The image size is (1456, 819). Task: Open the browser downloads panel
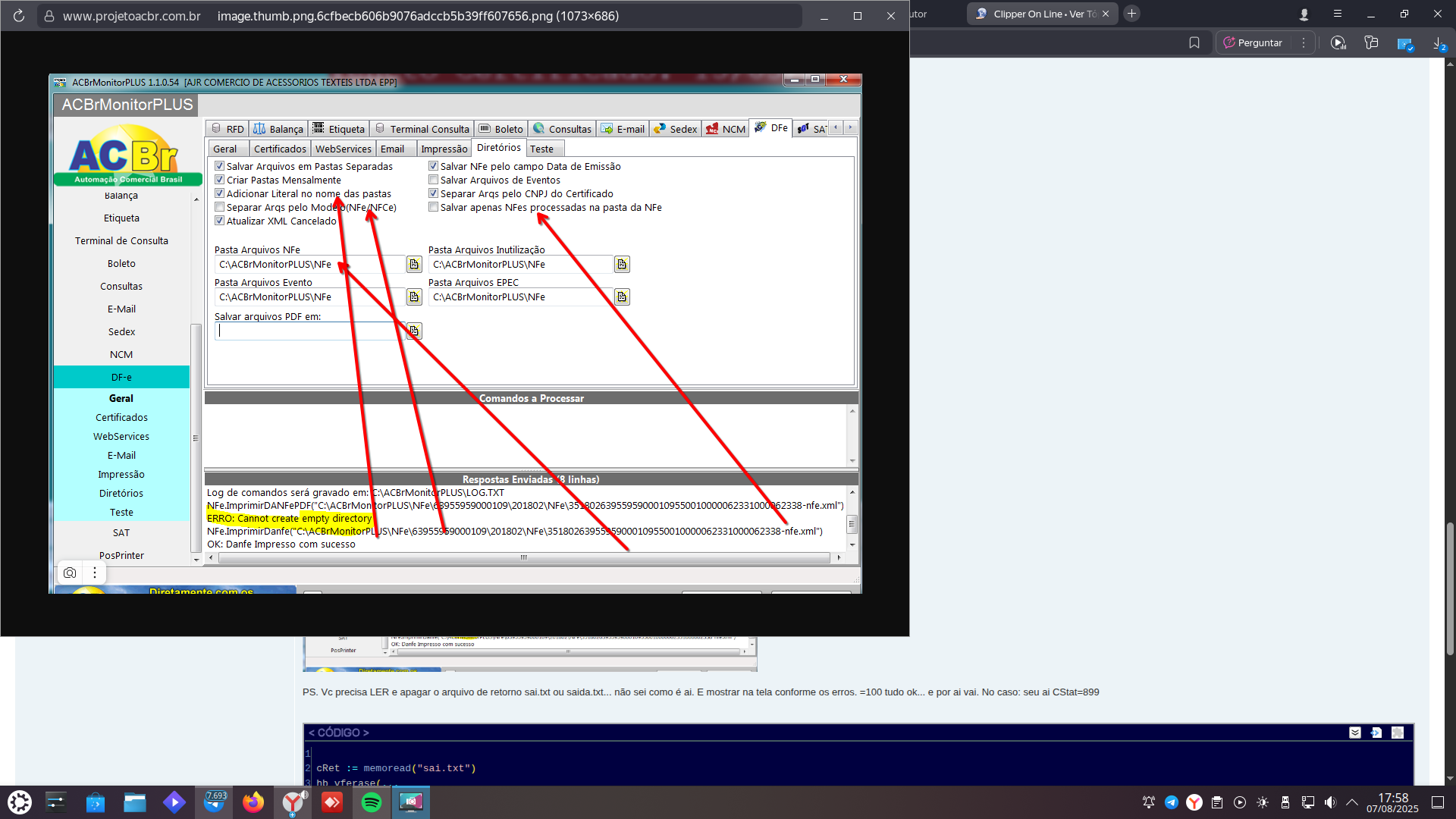point(1438,43)
